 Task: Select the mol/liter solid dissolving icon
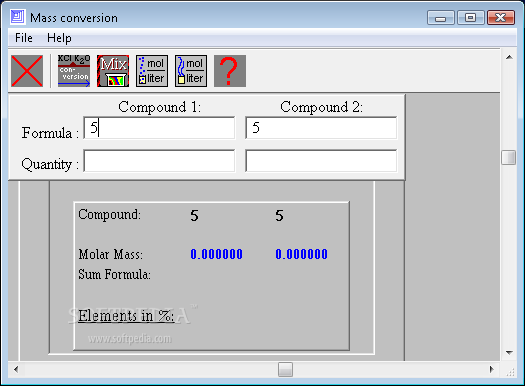(152, 71)
